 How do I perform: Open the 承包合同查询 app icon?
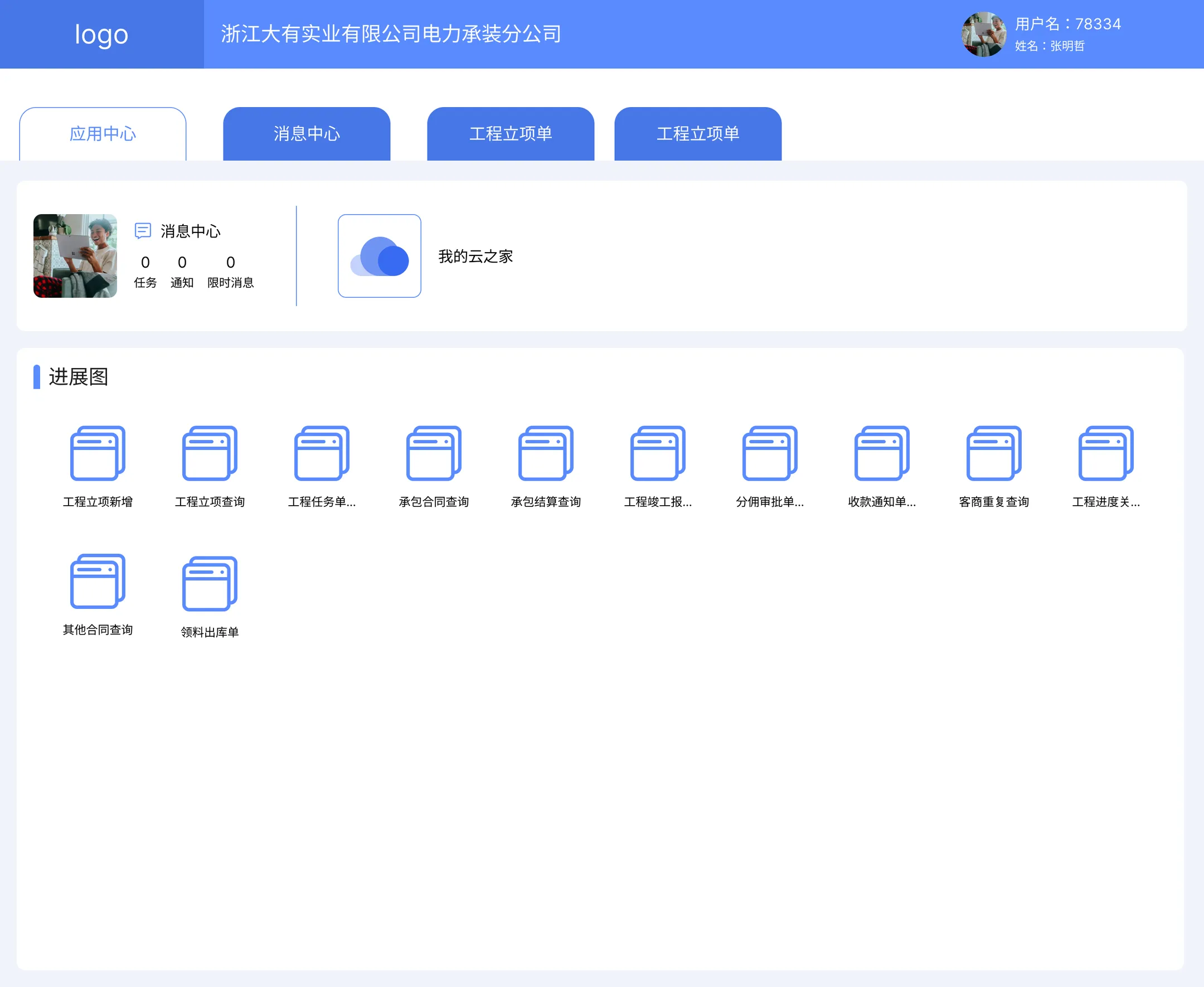(434, 453)
